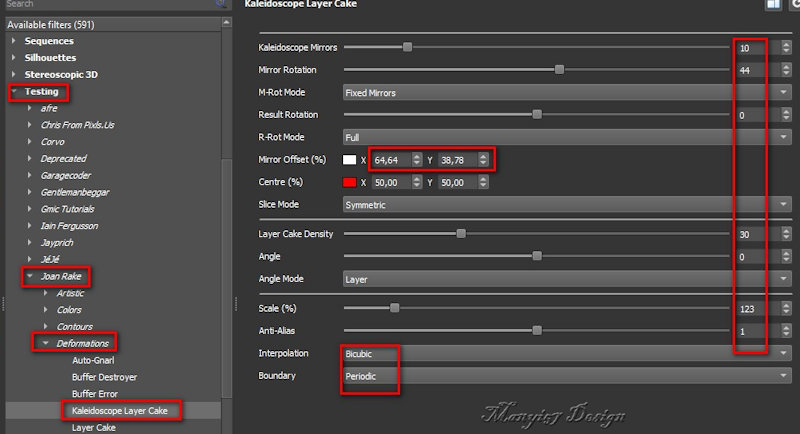Screen dimensions: 800x434
Task: Click the Scale (%) value field
Action: point(752,308)
